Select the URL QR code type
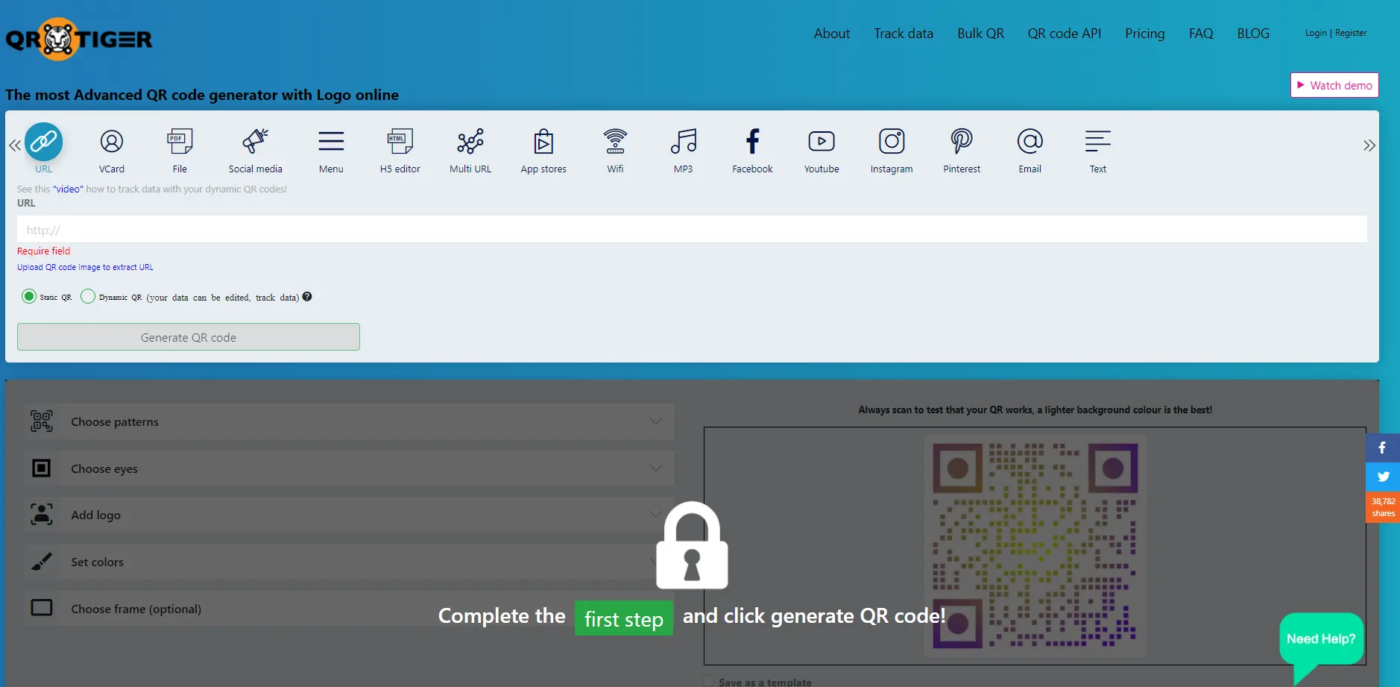Viewport: 1400px width, 687px height. pos(43,147)
